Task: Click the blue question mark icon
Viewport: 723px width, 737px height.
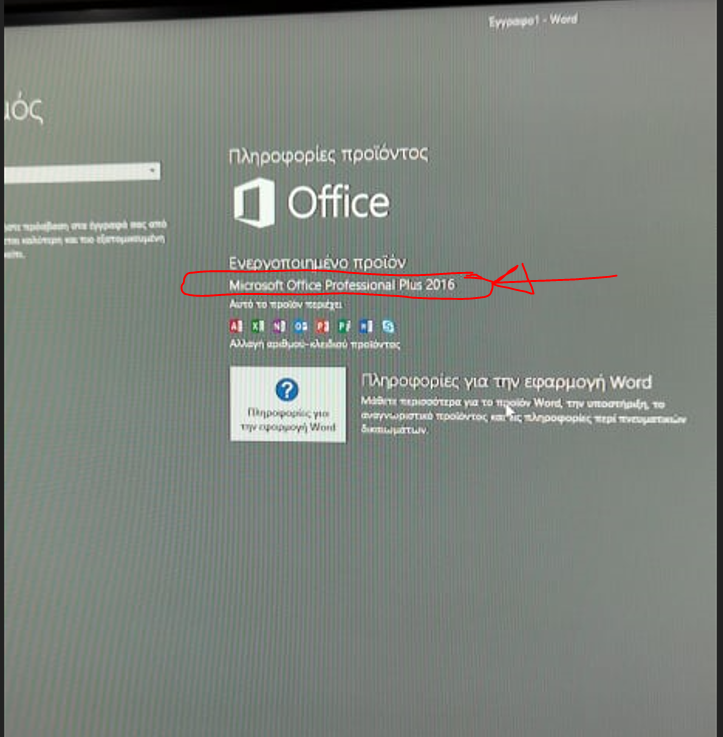Action: click(x=287, y=390)
